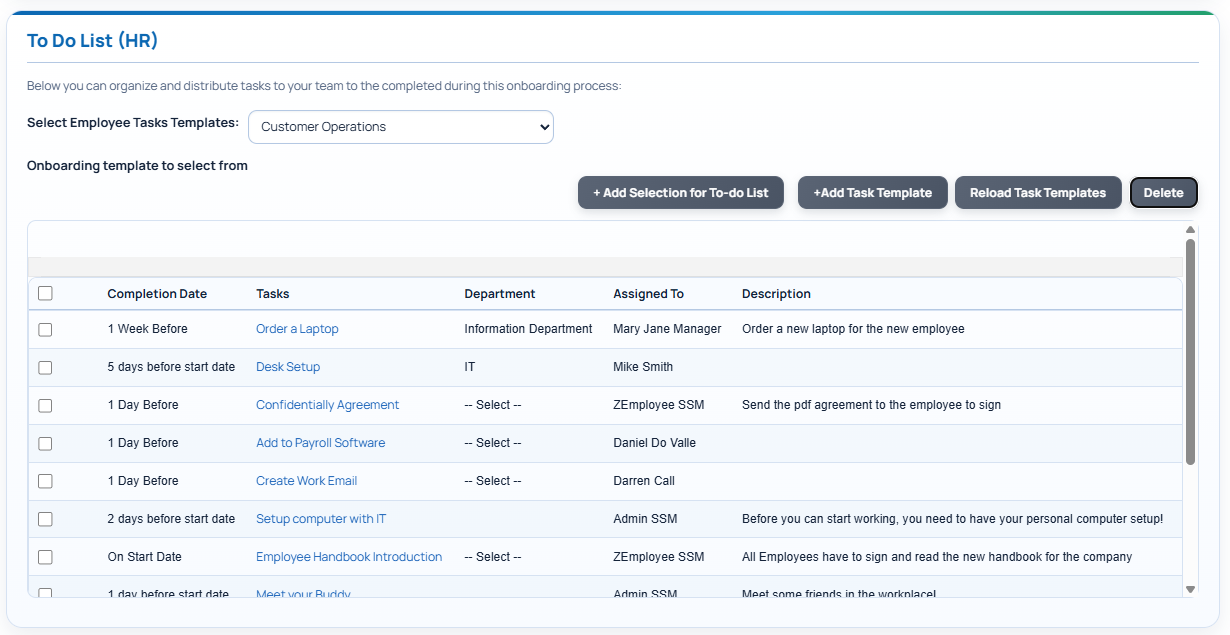Click Daniel Do Valle assignee cell
Image resolution: width=1230 pixels, height=635 pixels.
point(654,443)
